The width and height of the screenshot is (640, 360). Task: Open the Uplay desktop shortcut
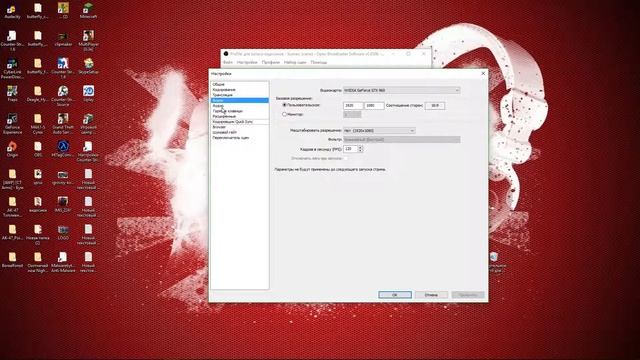[88, 92]
